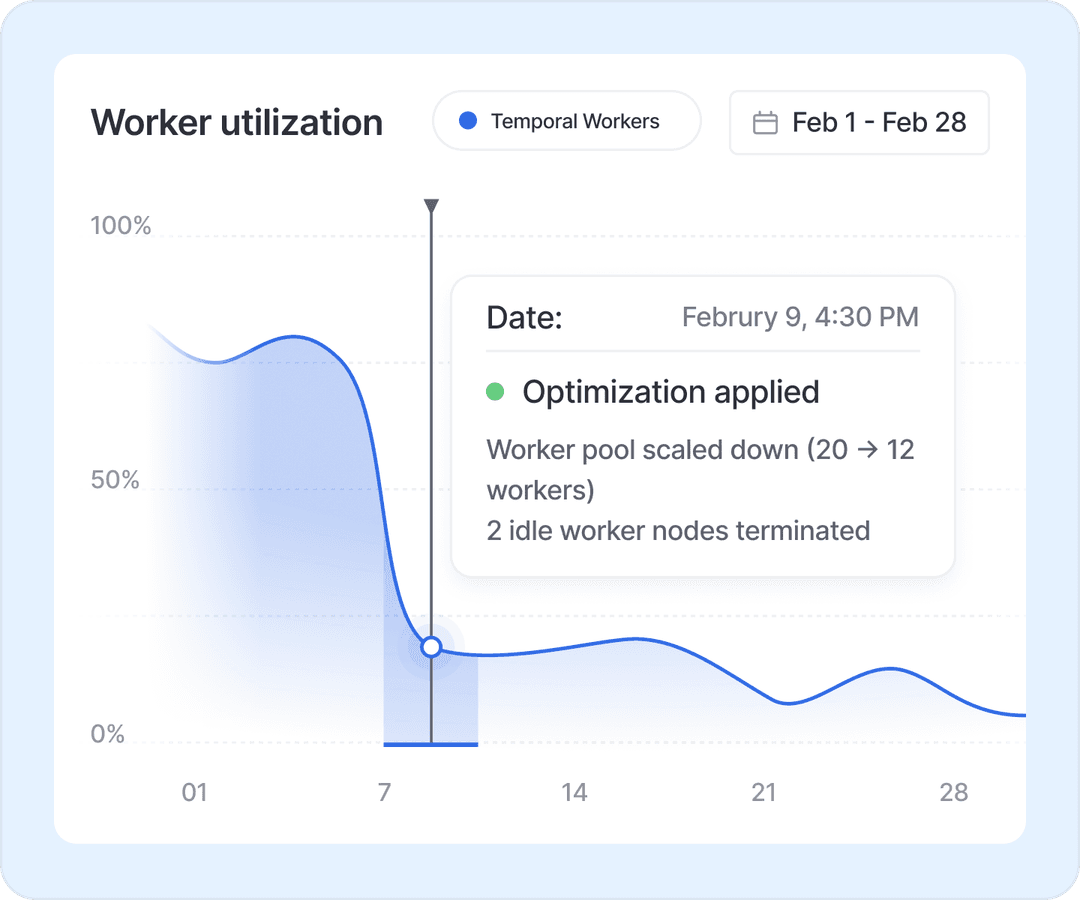
Task: Click the green Optimization applied status dot
Action: point(495,392)
